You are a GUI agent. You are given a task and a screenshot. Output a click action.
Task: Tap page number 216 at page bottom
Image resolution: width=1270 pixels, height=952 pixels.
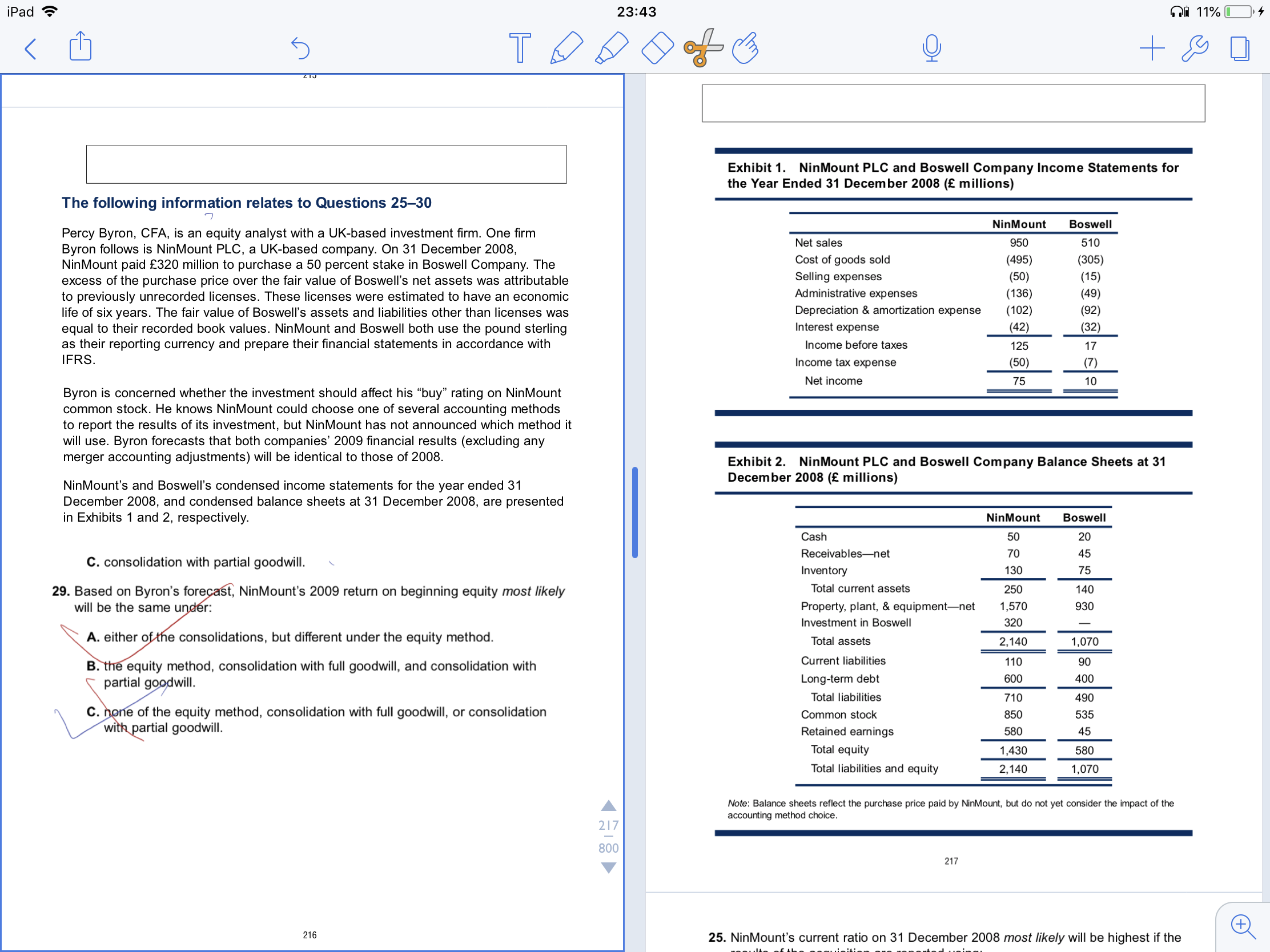pos(310,935)
